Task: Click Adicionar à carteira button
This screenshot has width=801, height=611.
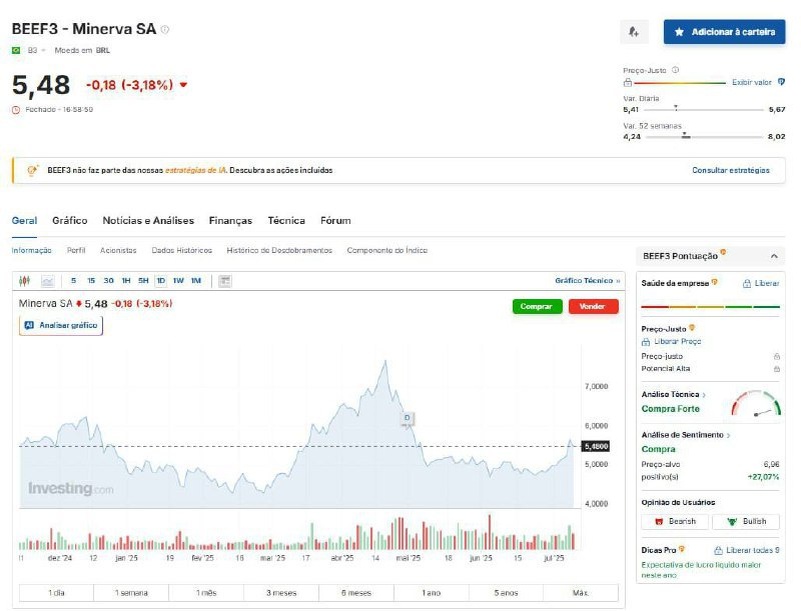Action: [x=724, y=32]
